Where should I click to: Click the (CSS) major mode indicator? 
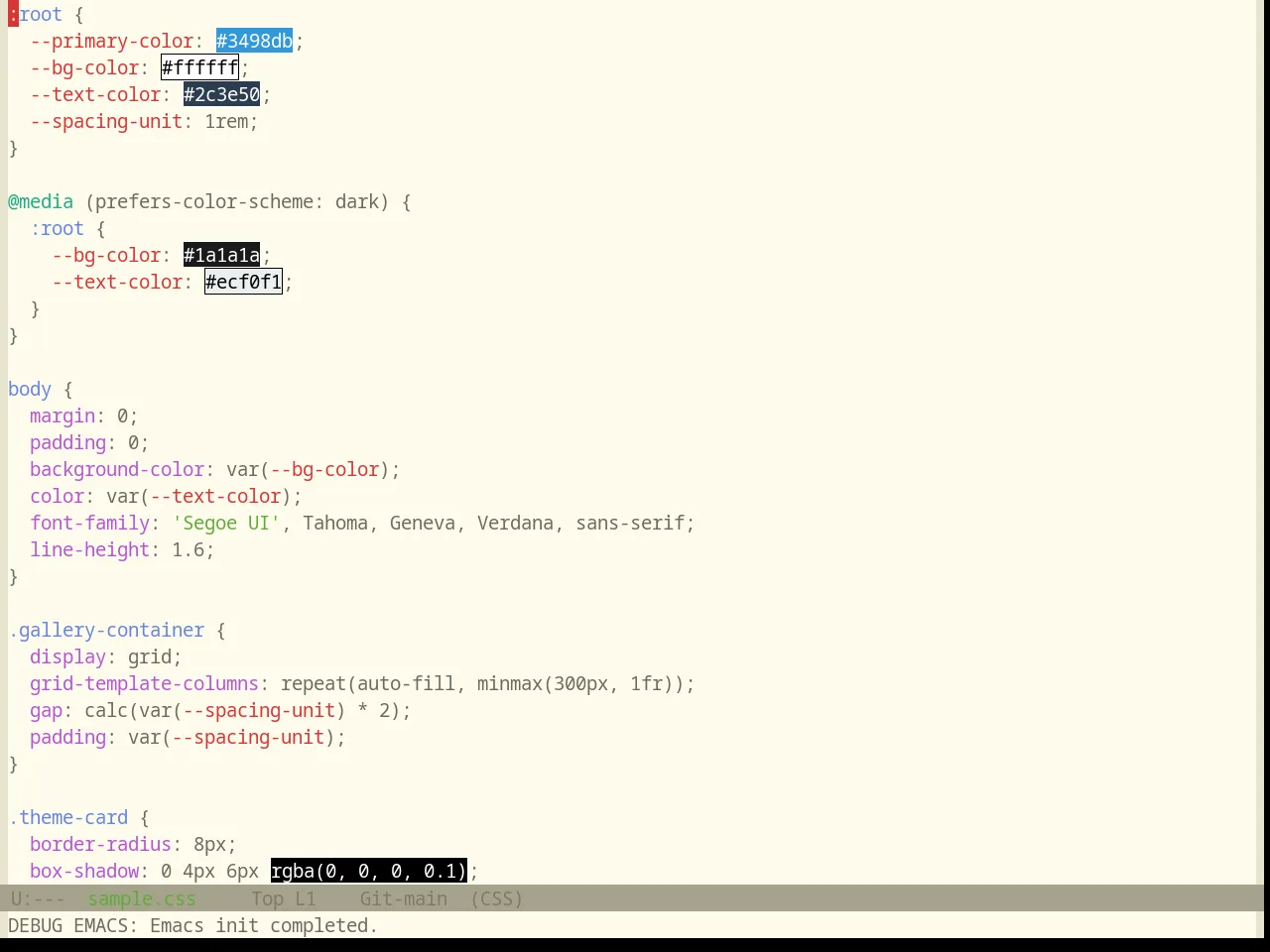[x=496, y=898]
